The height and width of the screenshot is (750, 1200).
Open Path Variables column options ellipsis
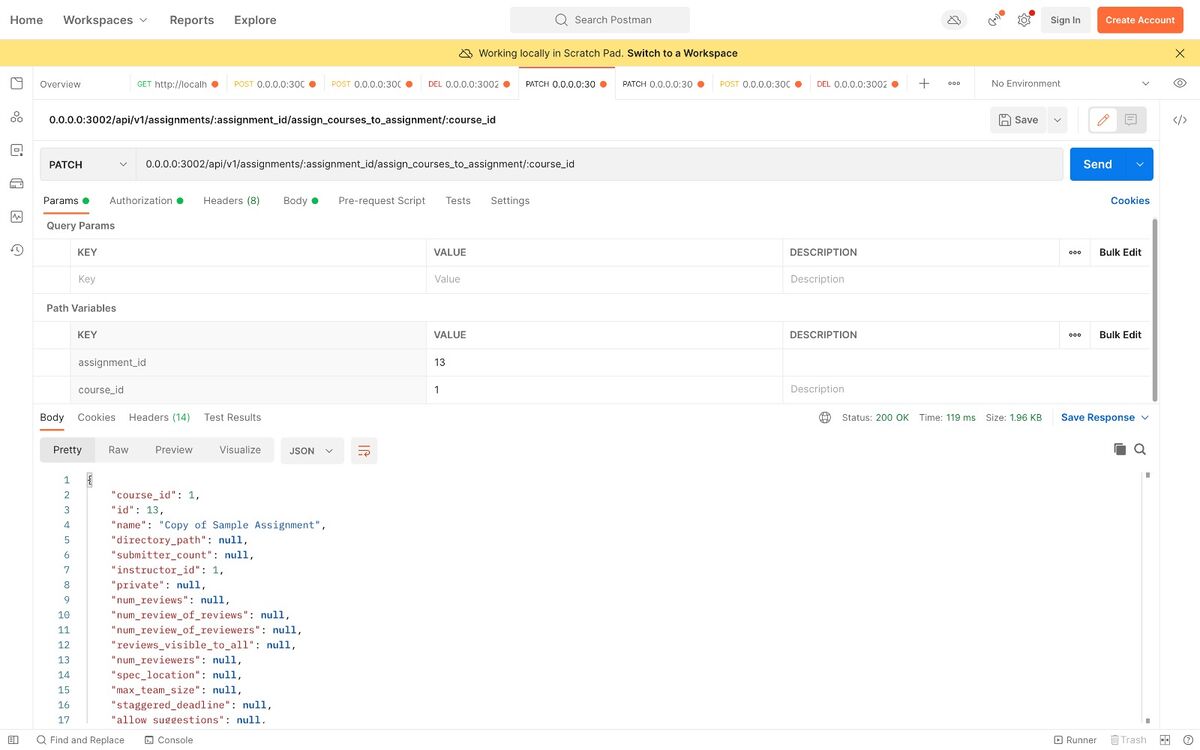point(1075,335)
